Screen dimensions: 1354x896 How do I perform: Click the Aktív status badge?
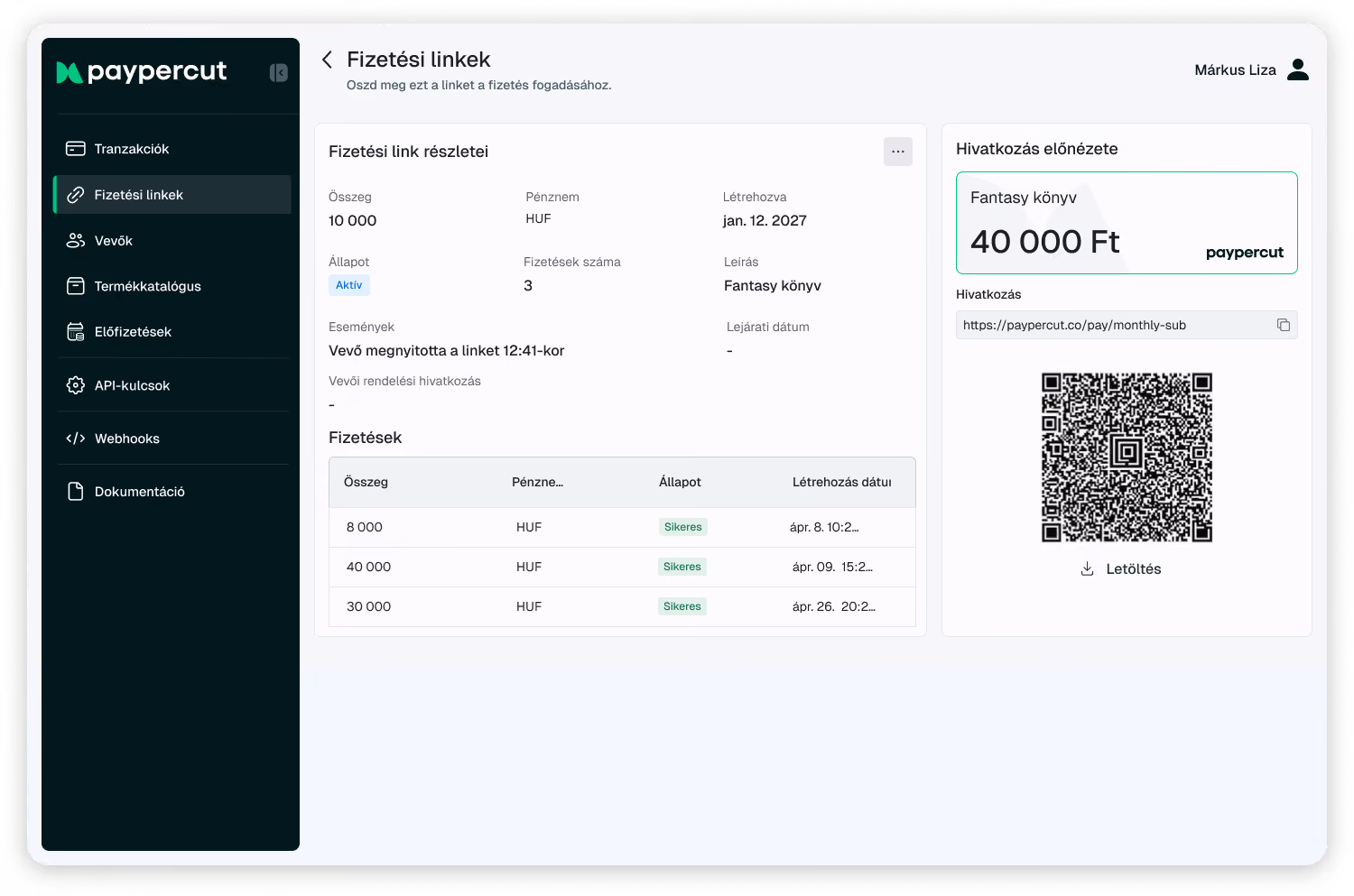tap(349, 285)
